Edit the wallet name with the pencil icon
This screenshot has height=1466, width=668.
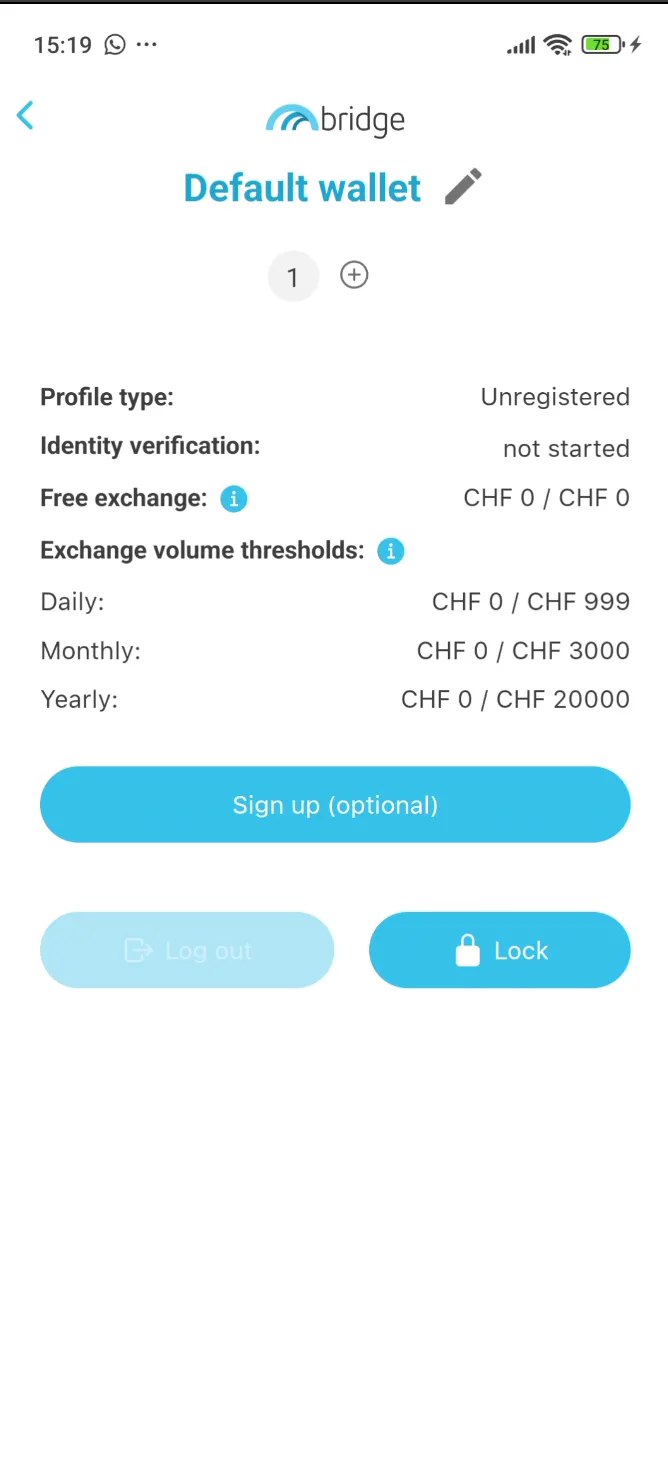[463, 186]
